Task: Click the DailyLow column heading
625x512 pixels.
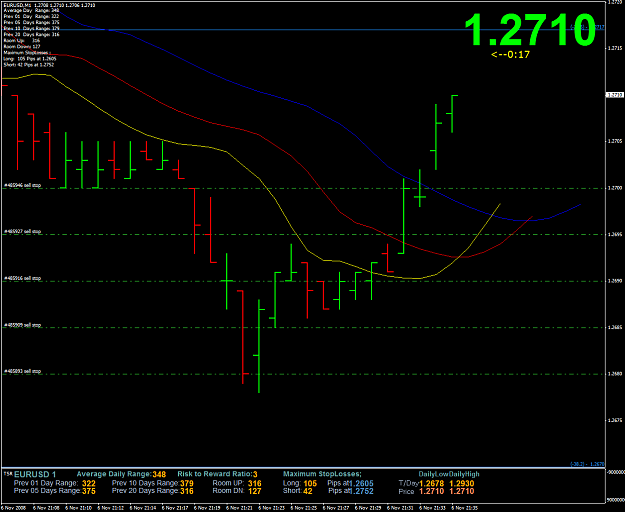Action: click(433, 474)
